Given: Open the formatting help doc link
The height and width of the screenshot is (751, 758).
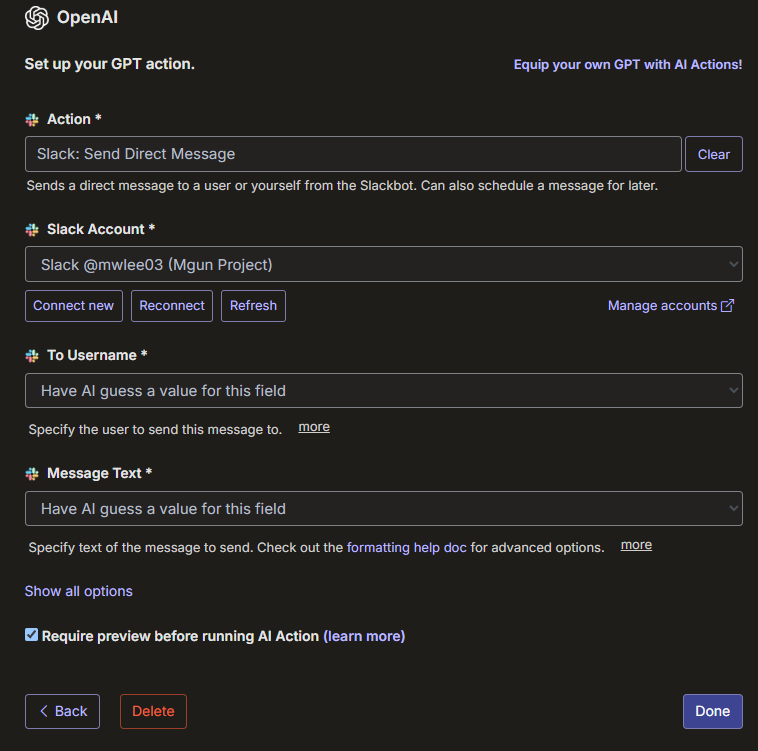Looking at the screenshot, I should 407,548.
